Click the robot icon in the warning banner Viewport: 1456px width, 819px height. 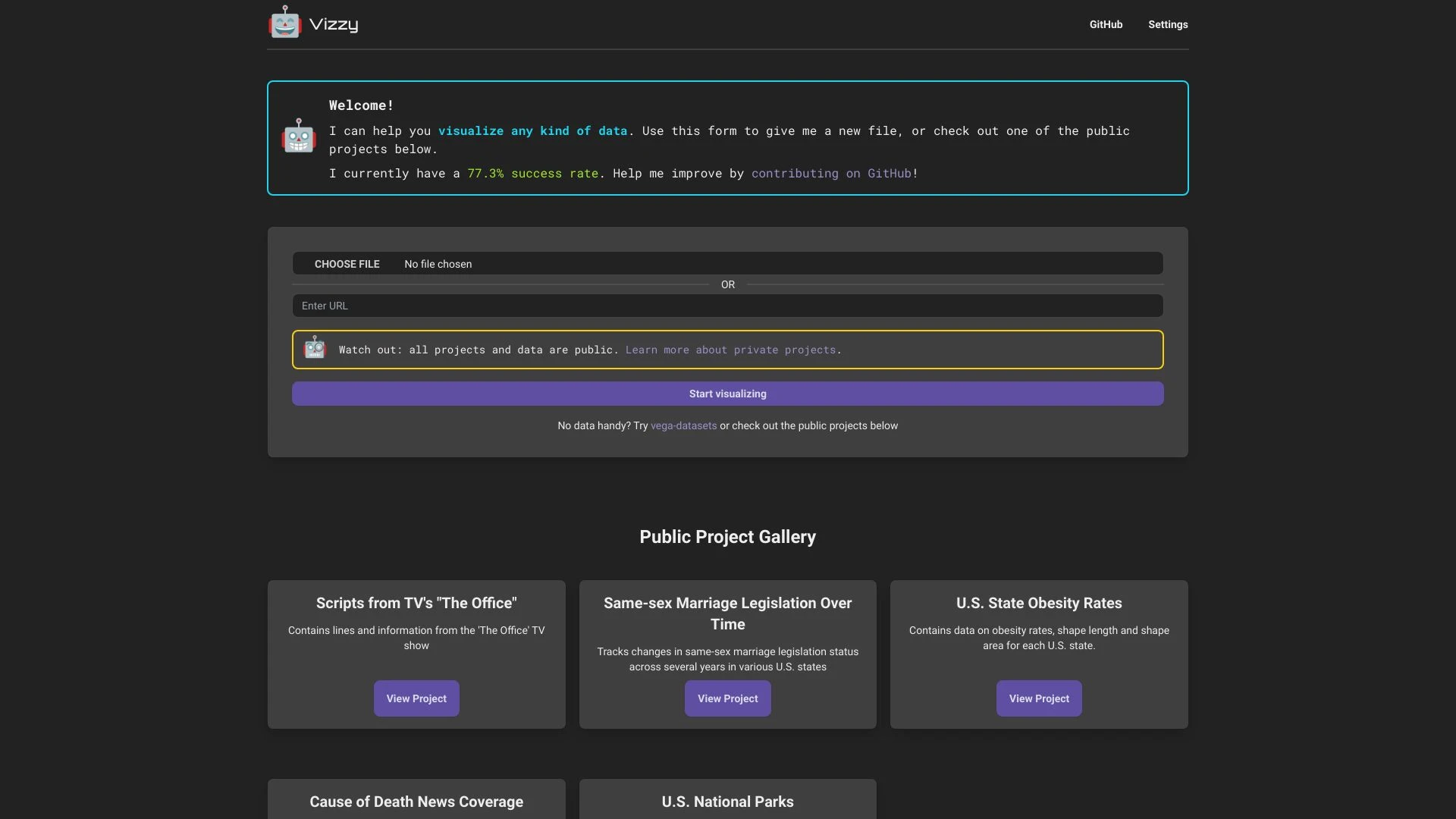point(315,348)
